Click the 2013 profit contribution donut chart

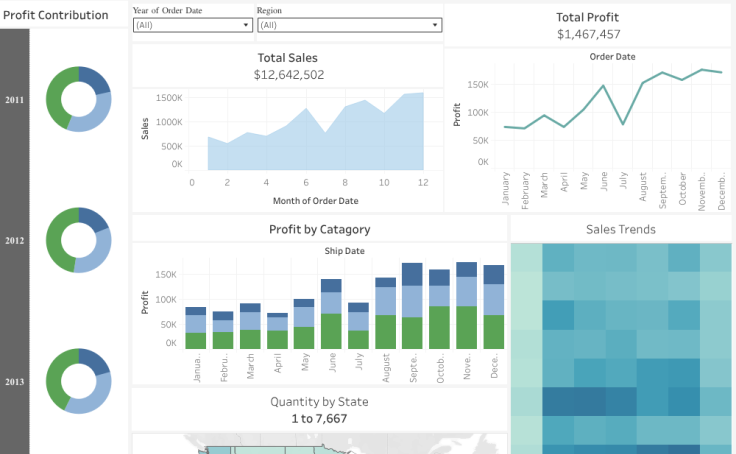pos(78,381)
